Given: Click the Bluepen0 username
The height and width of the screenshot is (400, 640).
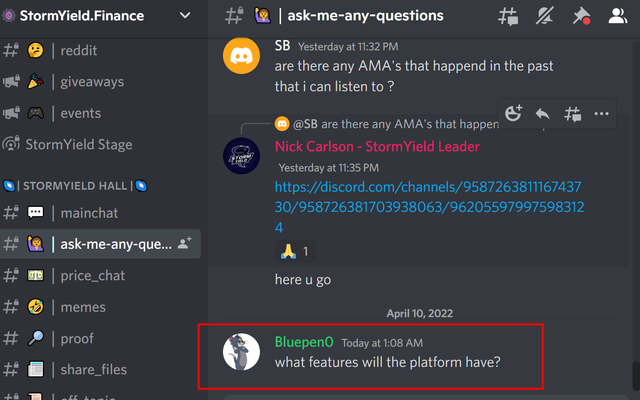Looking at the screenshot, I should click(304, 342).
